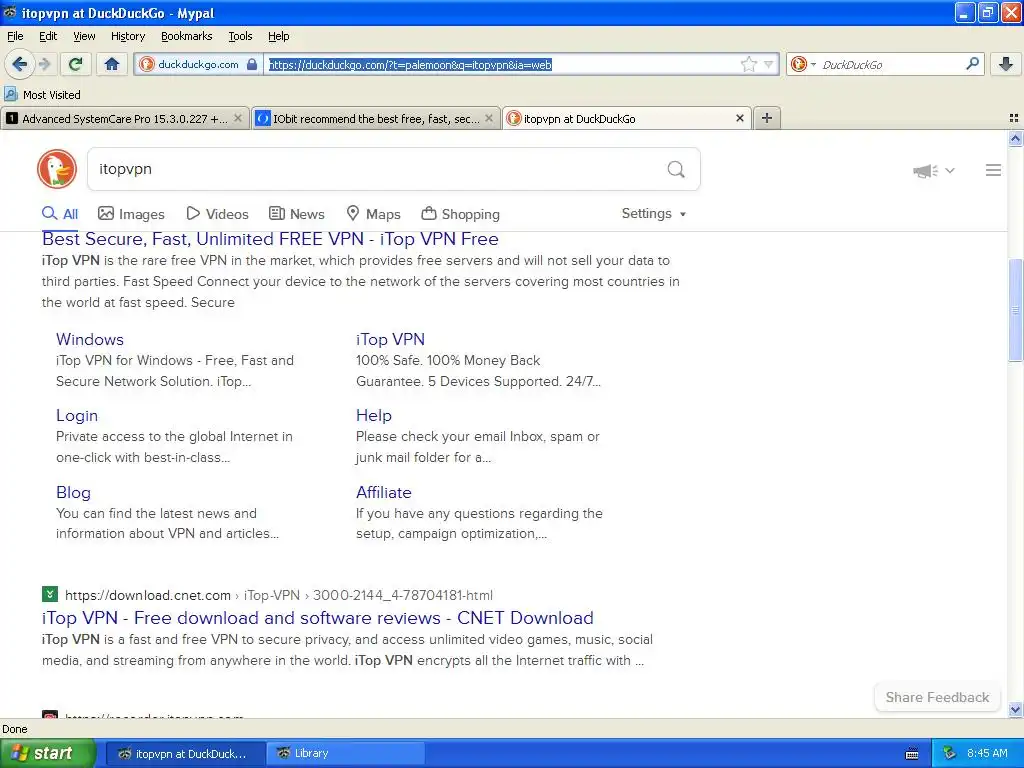This screenshot has width=1024, height=768.
Task: Expand the chevron beside the megaphone
Action: click(x=950, y=170)
